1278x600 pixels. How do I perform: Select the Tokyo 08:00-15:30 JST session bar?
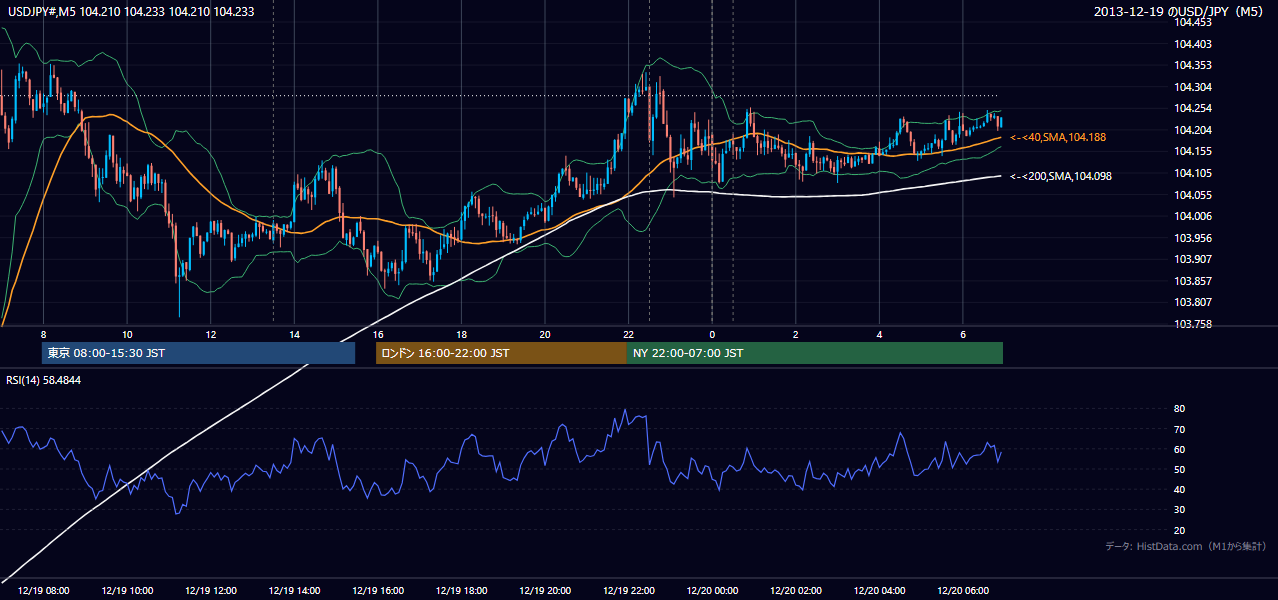(198, 353)
